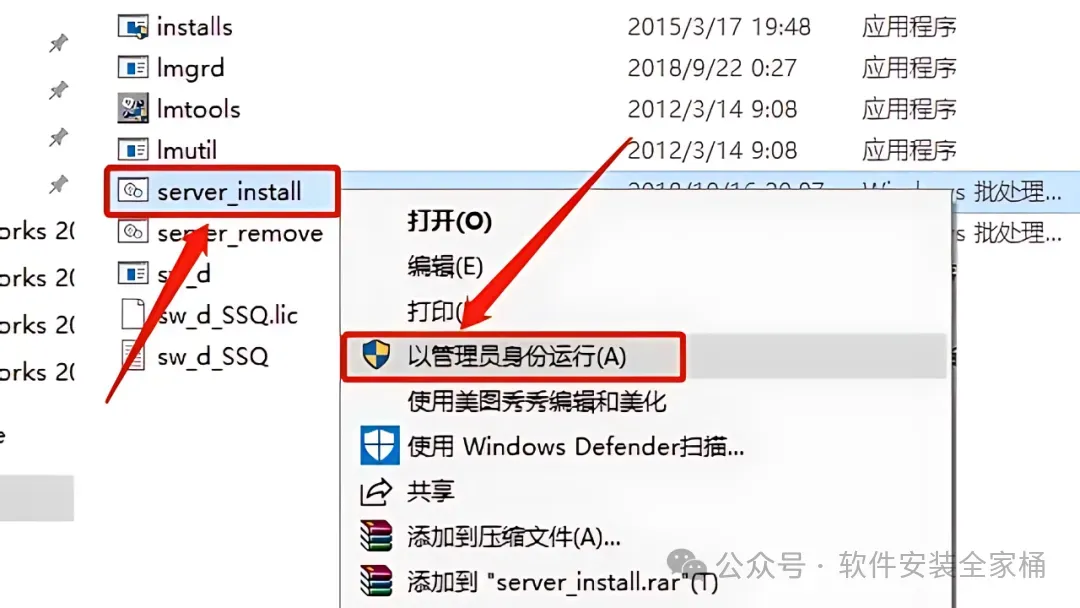
Task: Select edit with Meitu Xiuxiu option
Action: 537,401
